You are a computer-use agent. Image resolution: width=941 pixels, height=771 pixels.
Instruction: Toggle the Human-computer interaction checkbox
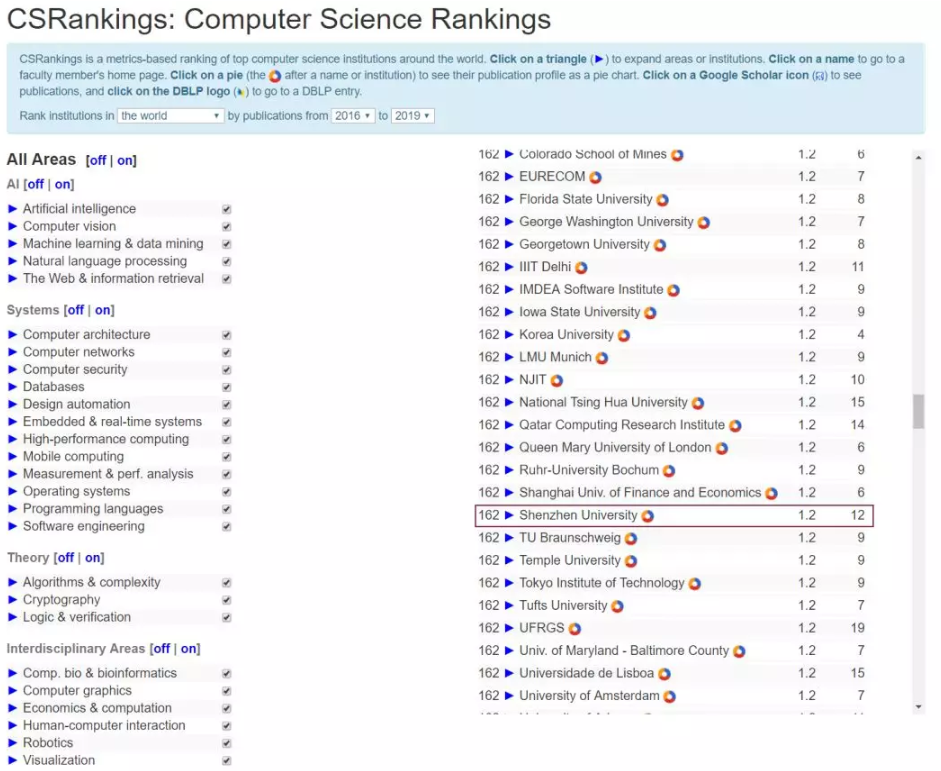(x=226, y=726)
